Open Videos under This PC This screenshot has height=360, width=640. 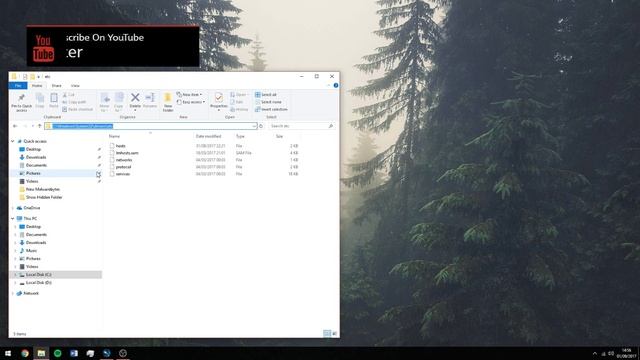pos(32,267)
